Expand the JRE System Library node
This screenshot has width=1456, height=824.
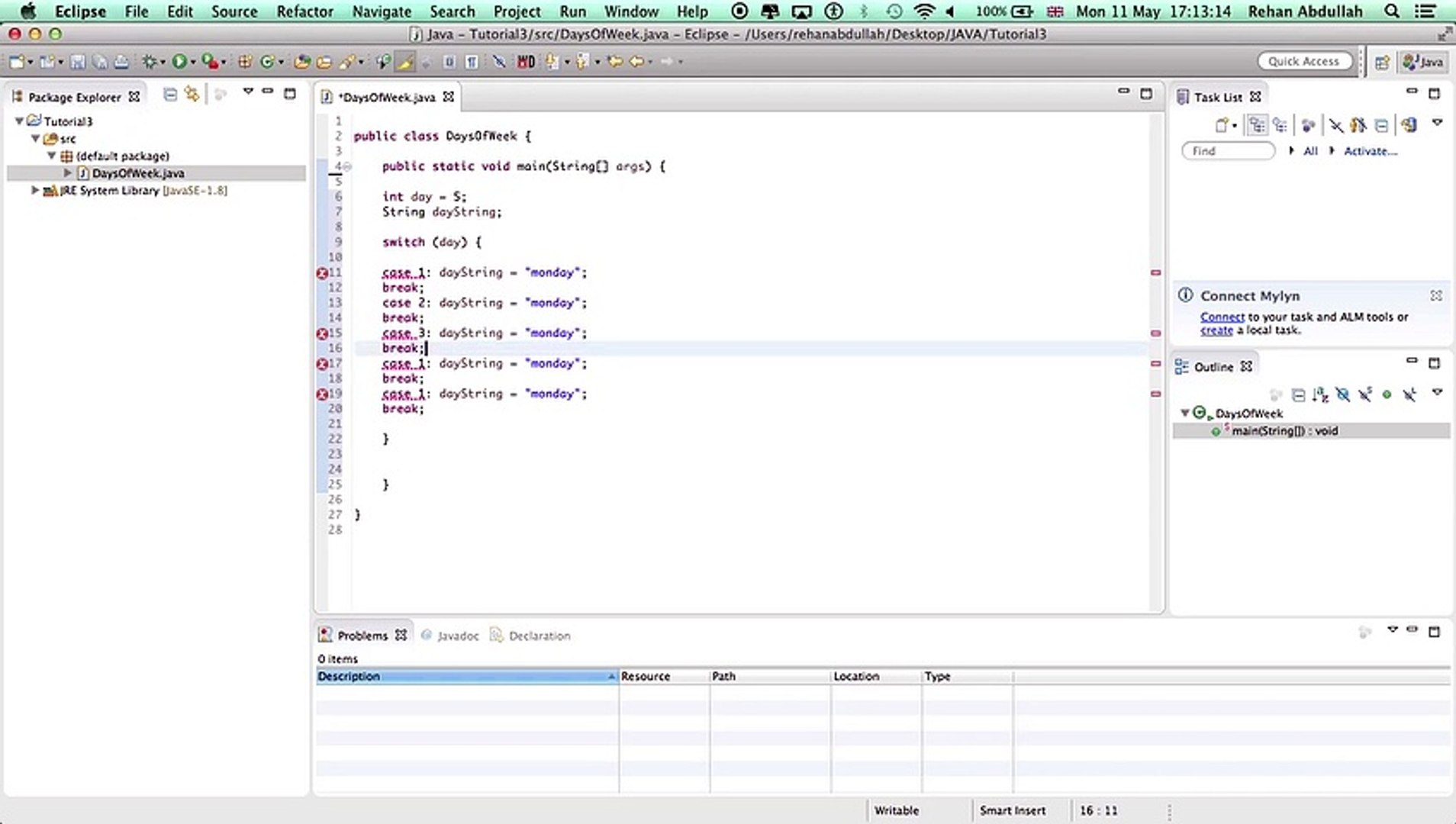(35, 191)
